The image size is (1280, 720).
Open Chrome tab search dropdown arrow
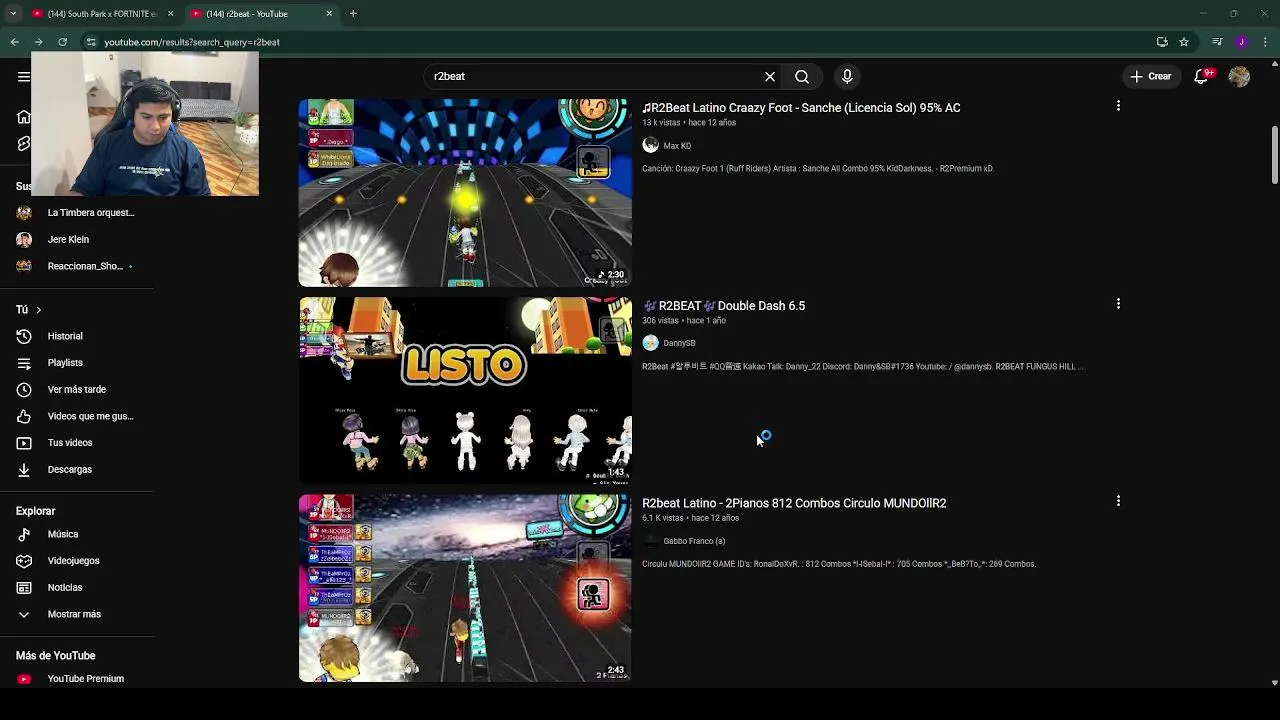click(12, 14)
